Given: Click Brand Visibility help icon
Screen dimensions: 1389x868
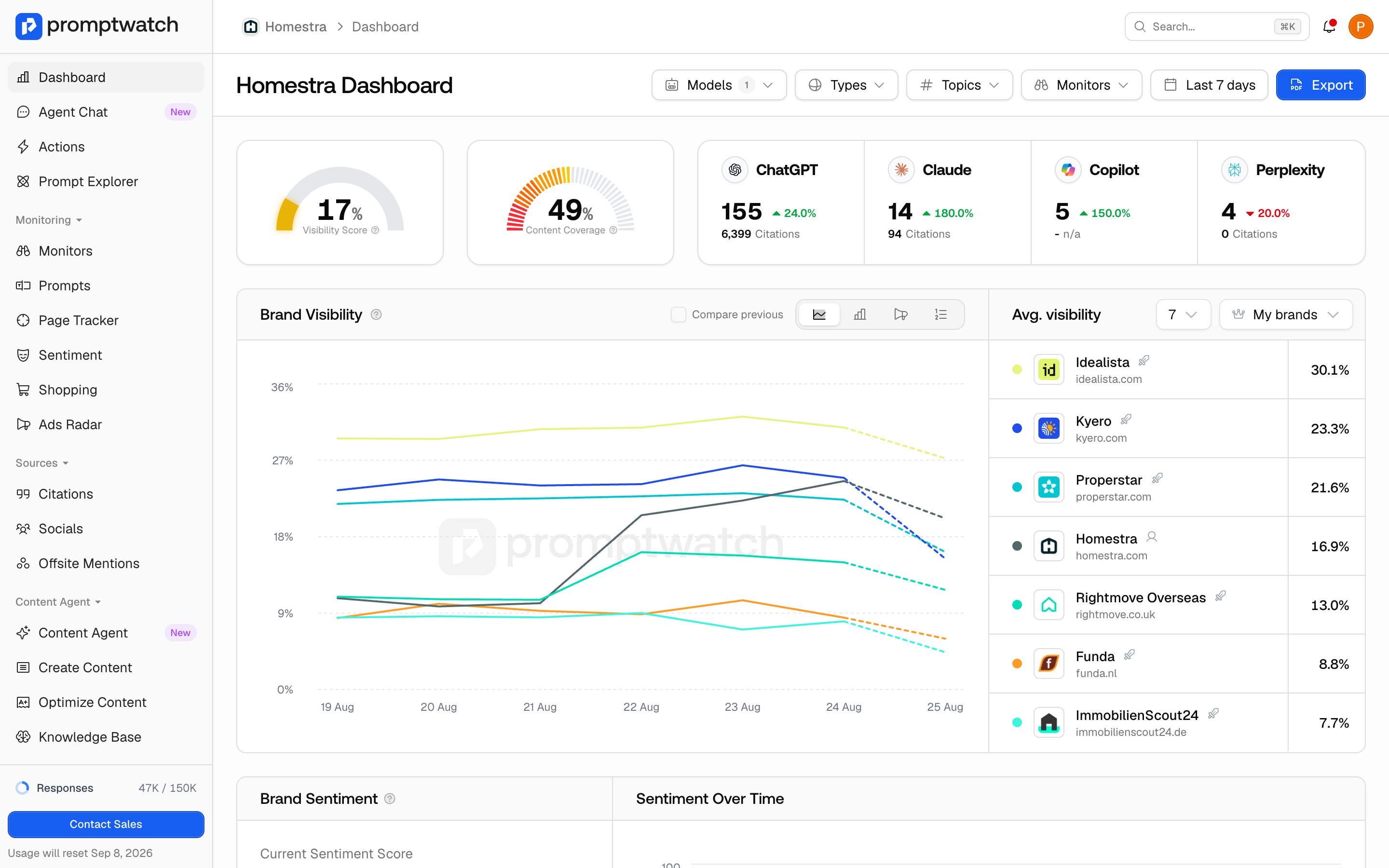Looking at the screenshot, I should click(x=376, y=314).
